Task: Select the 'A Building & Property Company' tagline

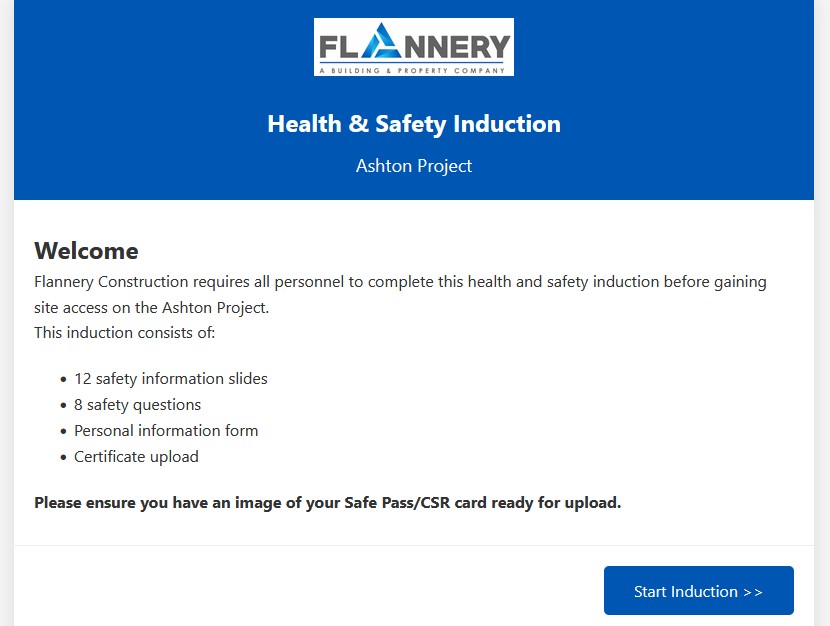Action: pyautogui.click(x=413, y=69)
